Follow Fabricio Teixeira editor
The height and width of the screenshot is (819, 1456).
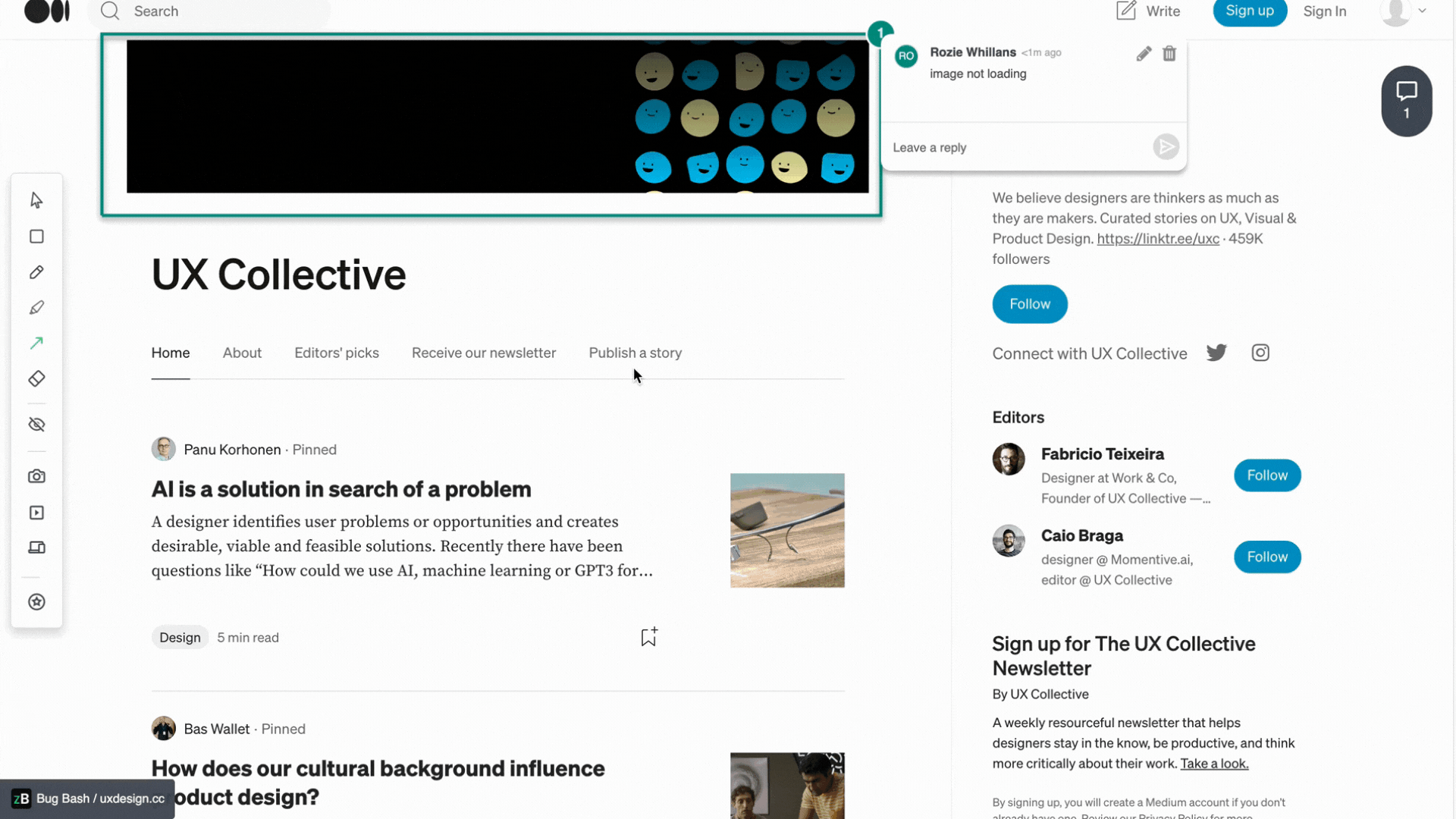pyautogui.click(x=1267, y=474)
